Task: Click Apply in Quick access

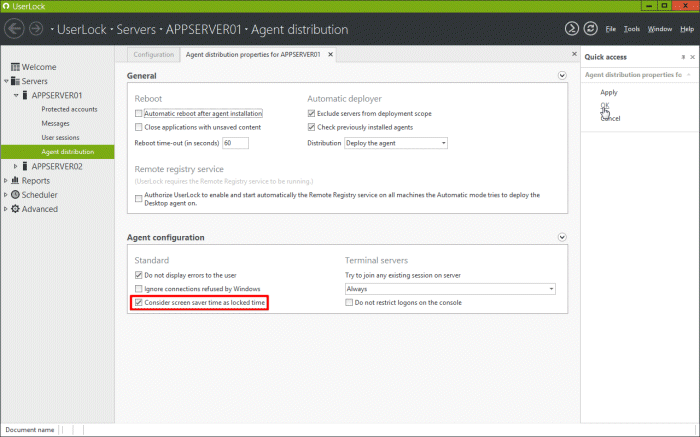Action: [609, 92]
